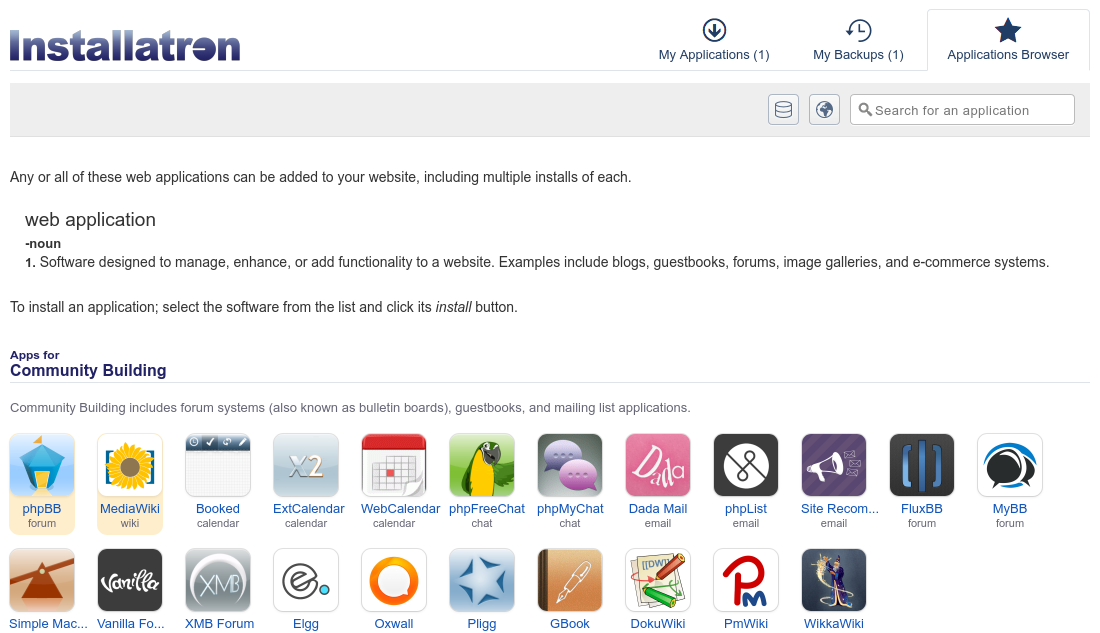Click the Pligg name link
Viewport: 1100px width, 633px height.
pyautogui.click(x=482, y=624)
